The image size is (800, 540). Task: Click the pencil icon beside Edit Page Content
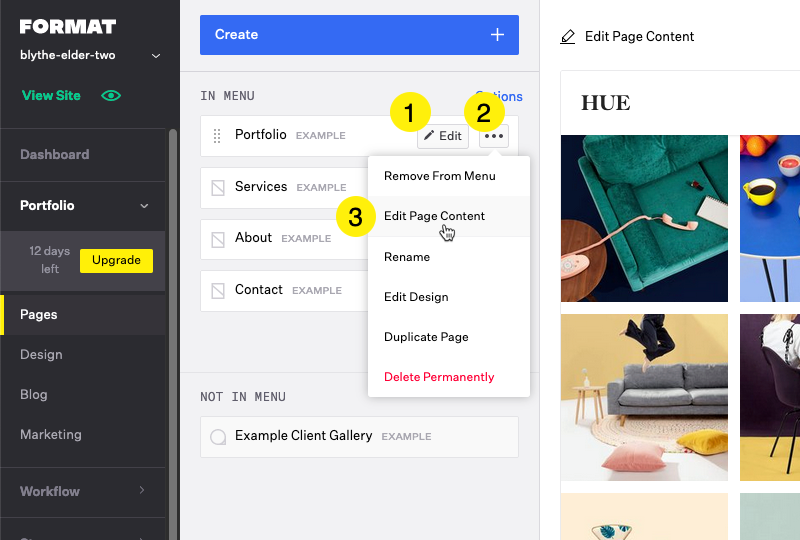pyautogui.click(x=568, y=37)
